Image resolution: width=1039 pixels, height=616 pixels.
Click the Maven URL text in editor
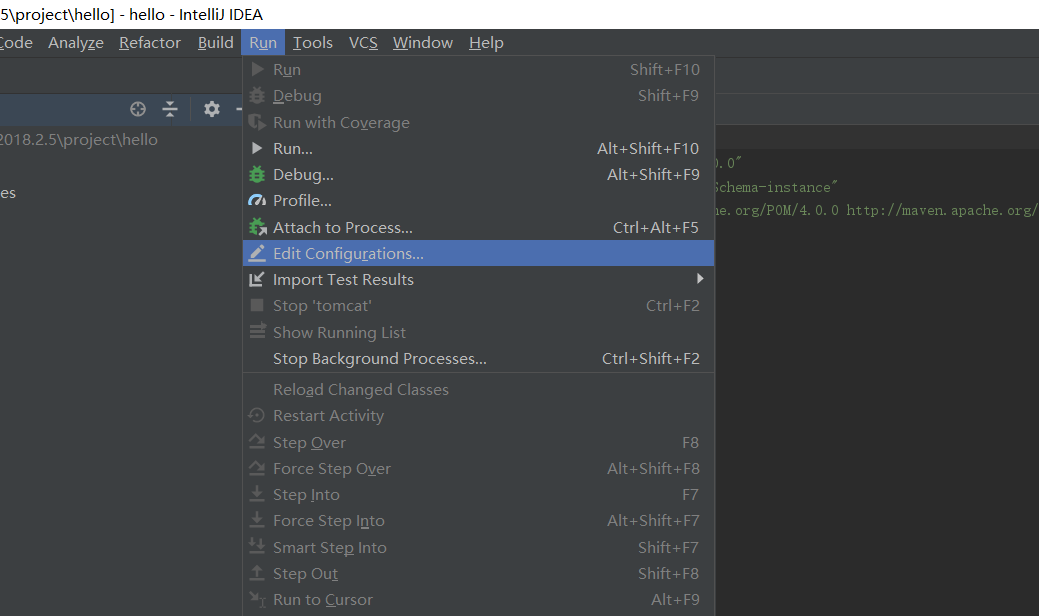(942, 211)
